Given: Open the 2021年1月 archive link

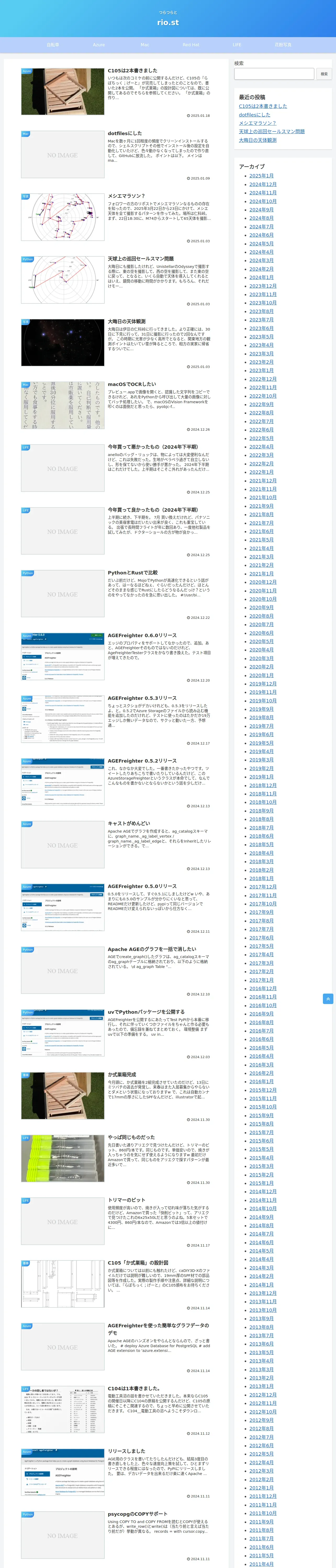Looking at the screenshot, I should pyautogui.click(x=262, y=573).
